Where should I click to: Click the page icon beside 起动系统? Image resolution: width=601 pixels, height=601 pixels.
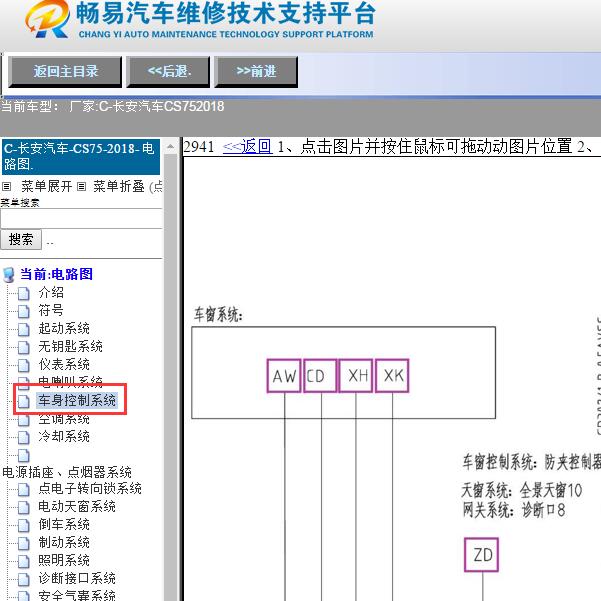(24, 330)
